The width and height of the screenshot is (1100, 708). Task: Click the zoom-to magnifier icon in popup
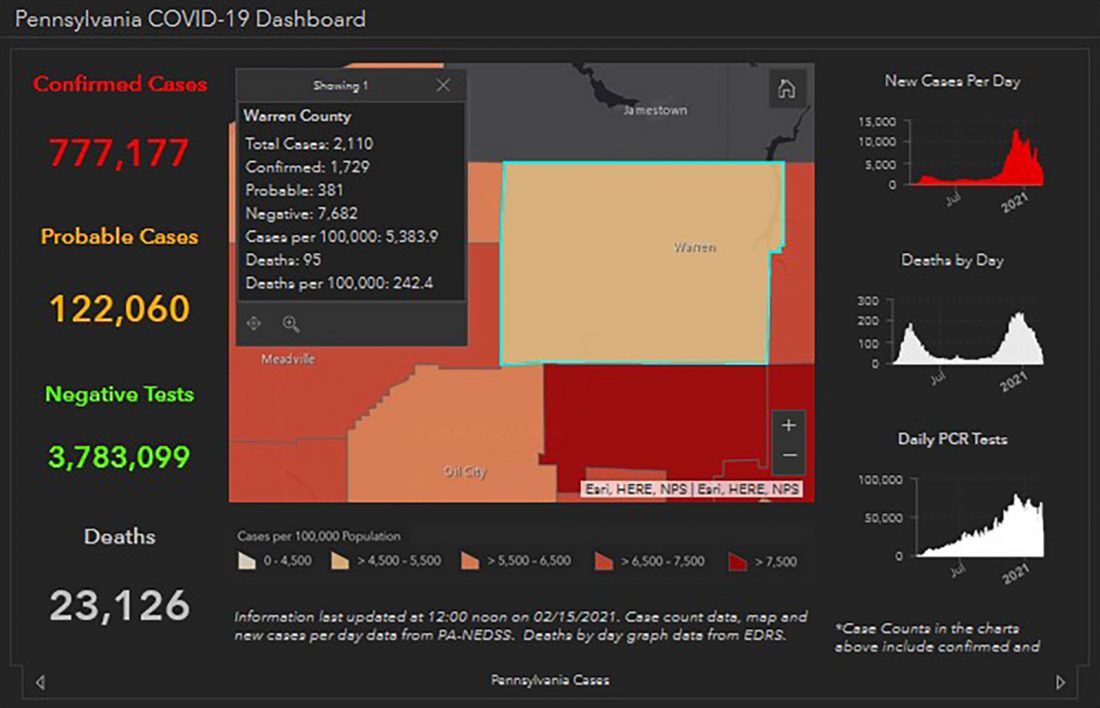[x=291, y=324]
